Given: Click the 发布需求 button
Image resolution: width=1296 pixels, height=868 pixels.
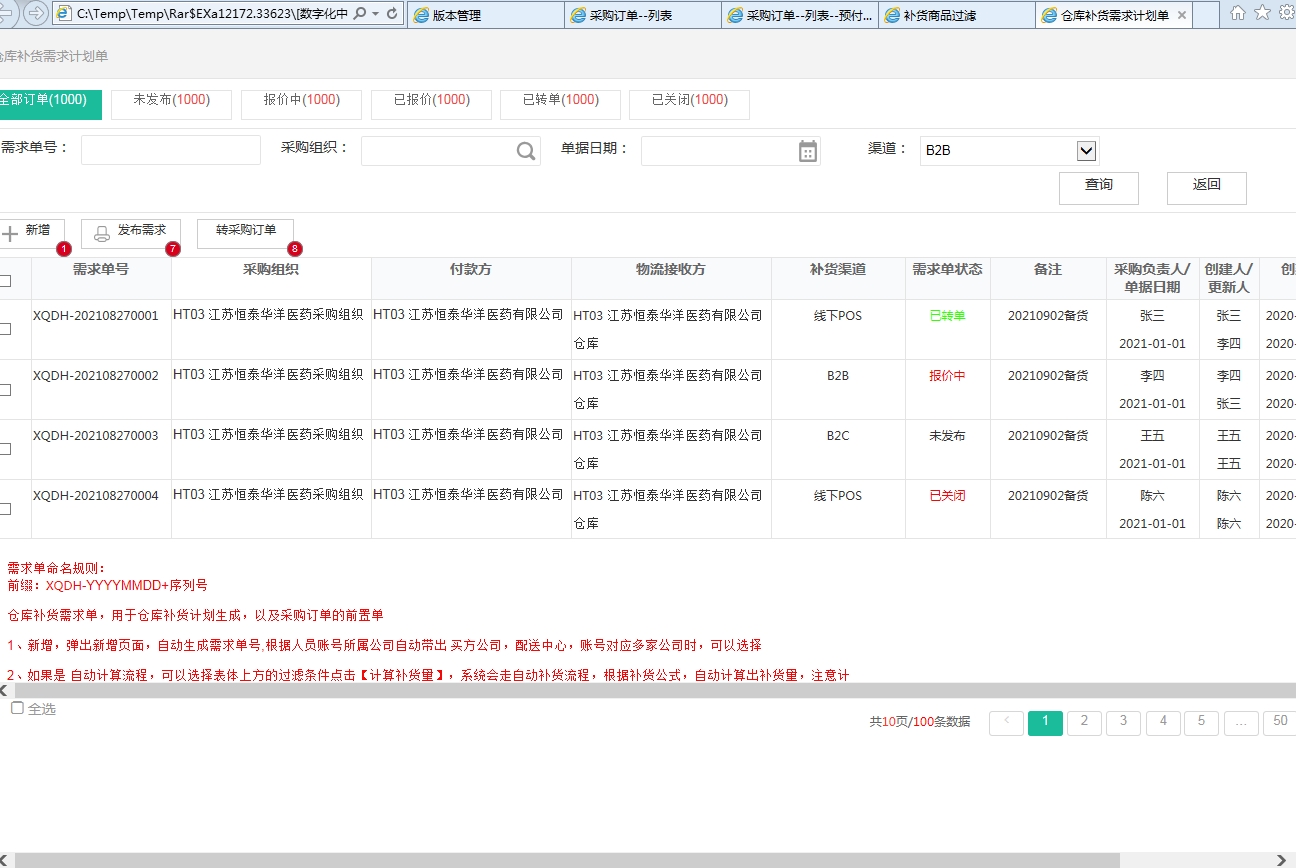Looking at the screenshot, I should point(131,234).
